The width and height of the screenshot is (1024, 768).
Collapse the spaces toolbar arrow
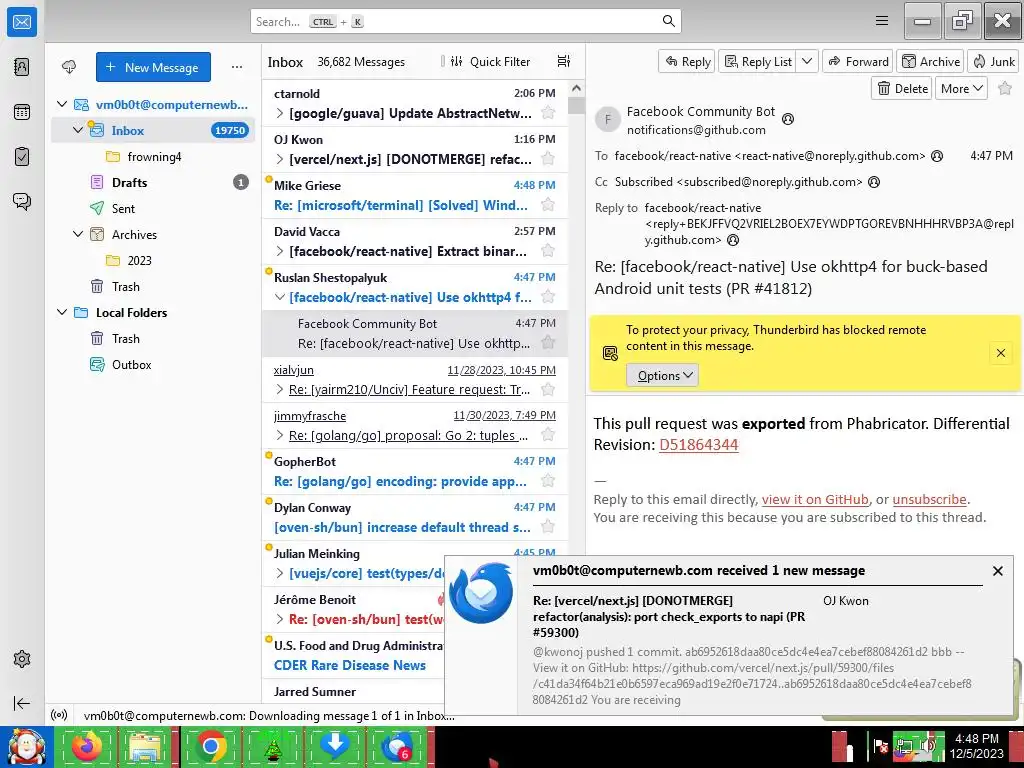pyautogui.click(x=22, y=703)
